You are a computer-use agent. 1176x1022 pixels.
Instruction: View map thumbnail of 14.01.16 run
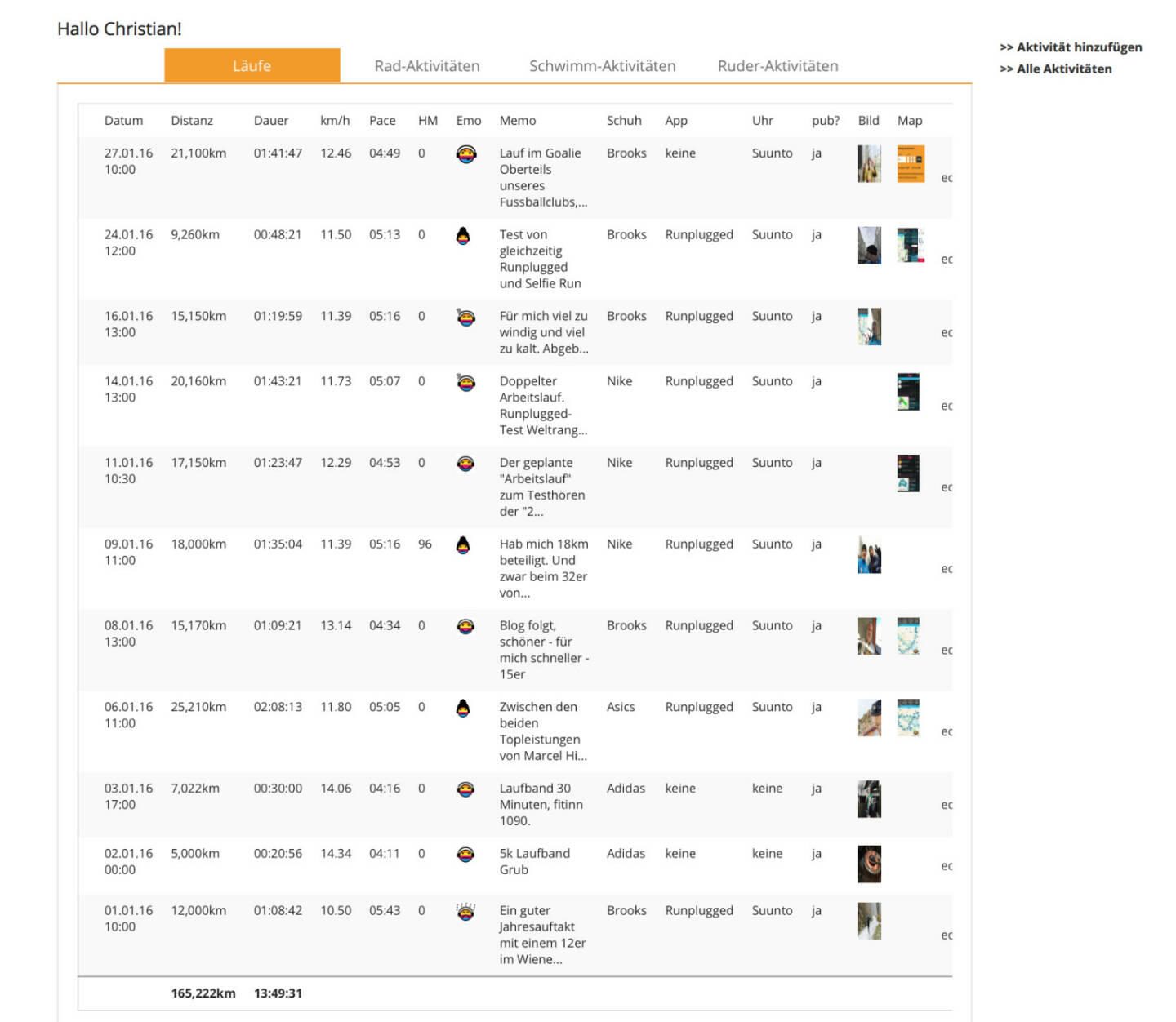click(908, 392)
